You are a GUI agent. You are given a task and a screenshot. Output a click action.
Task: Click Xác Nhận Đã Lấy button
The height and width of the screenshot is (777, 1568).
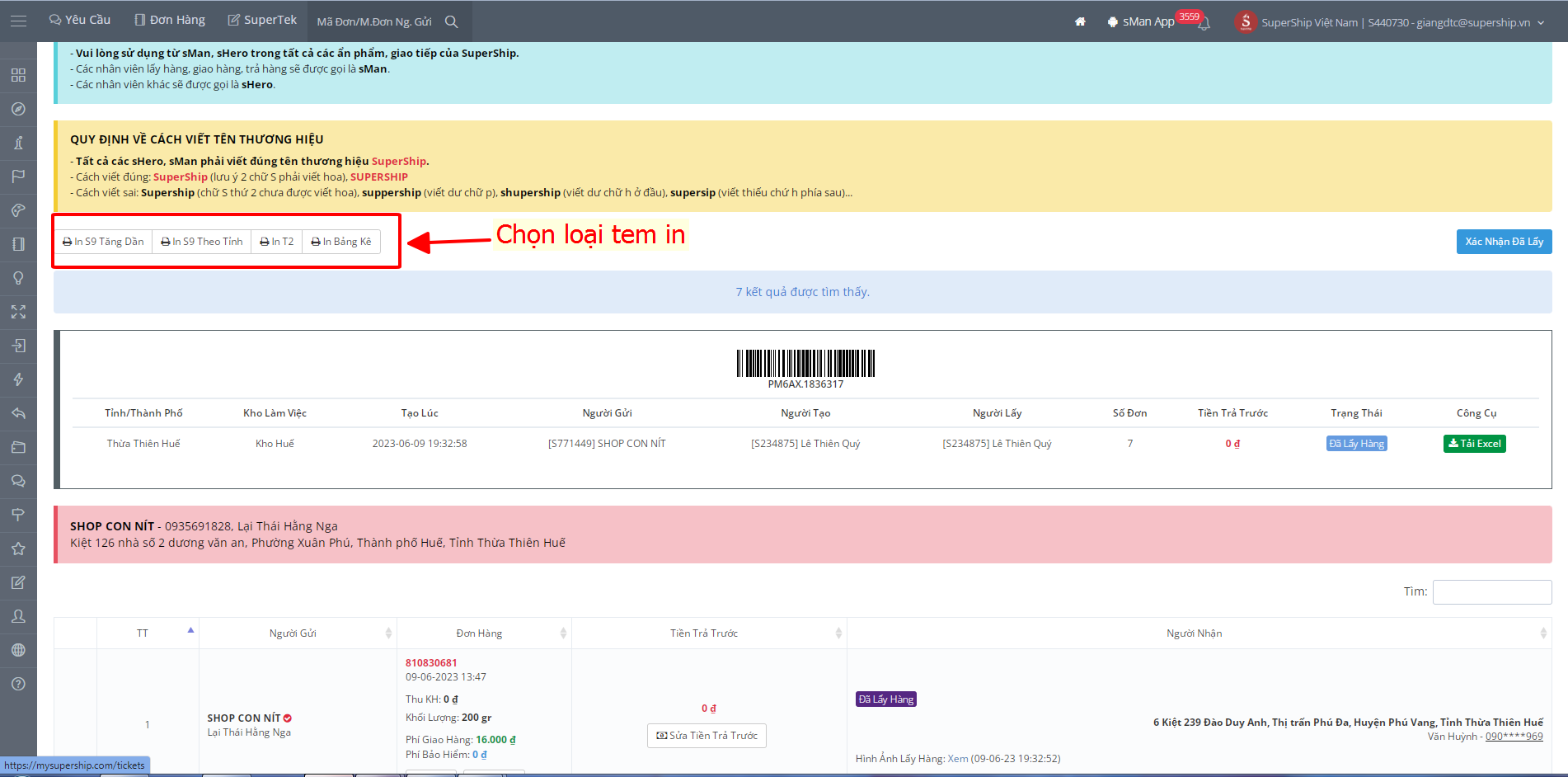(1504, 242)
